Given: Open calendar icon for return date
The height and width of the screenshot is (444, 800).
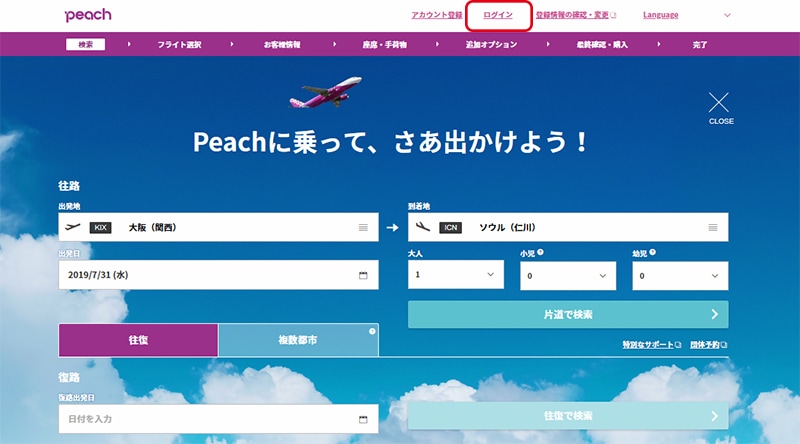Looking at the screenshot, I should 363,420.
